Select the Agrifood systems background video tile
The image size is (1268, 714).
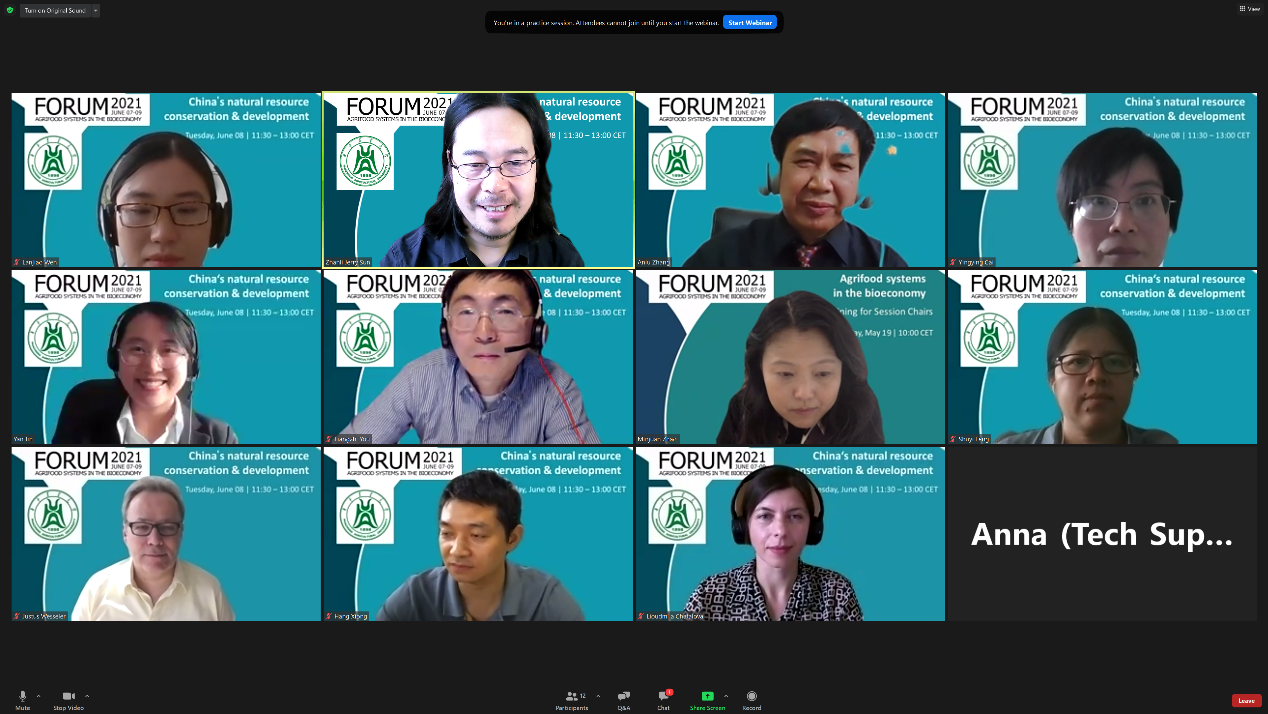(790, 357)
